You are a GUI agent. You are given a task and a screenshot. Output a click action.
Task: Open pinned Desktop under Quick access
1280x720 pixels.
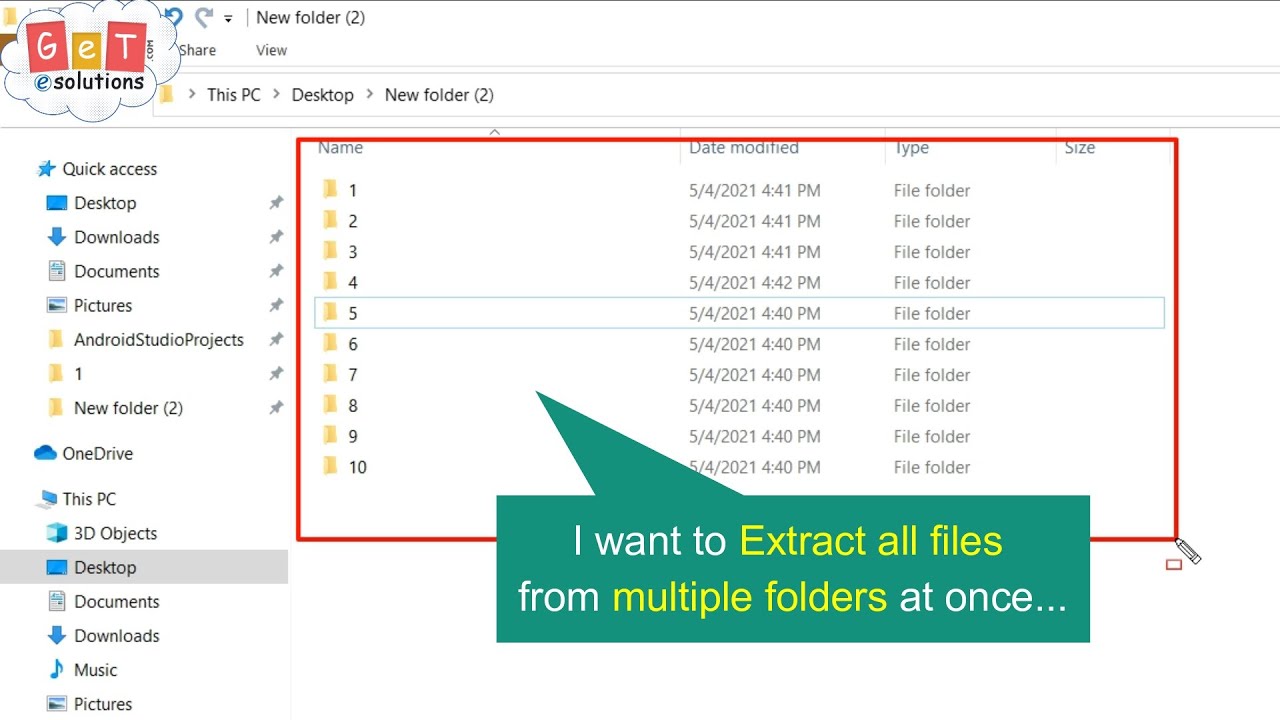105,203
